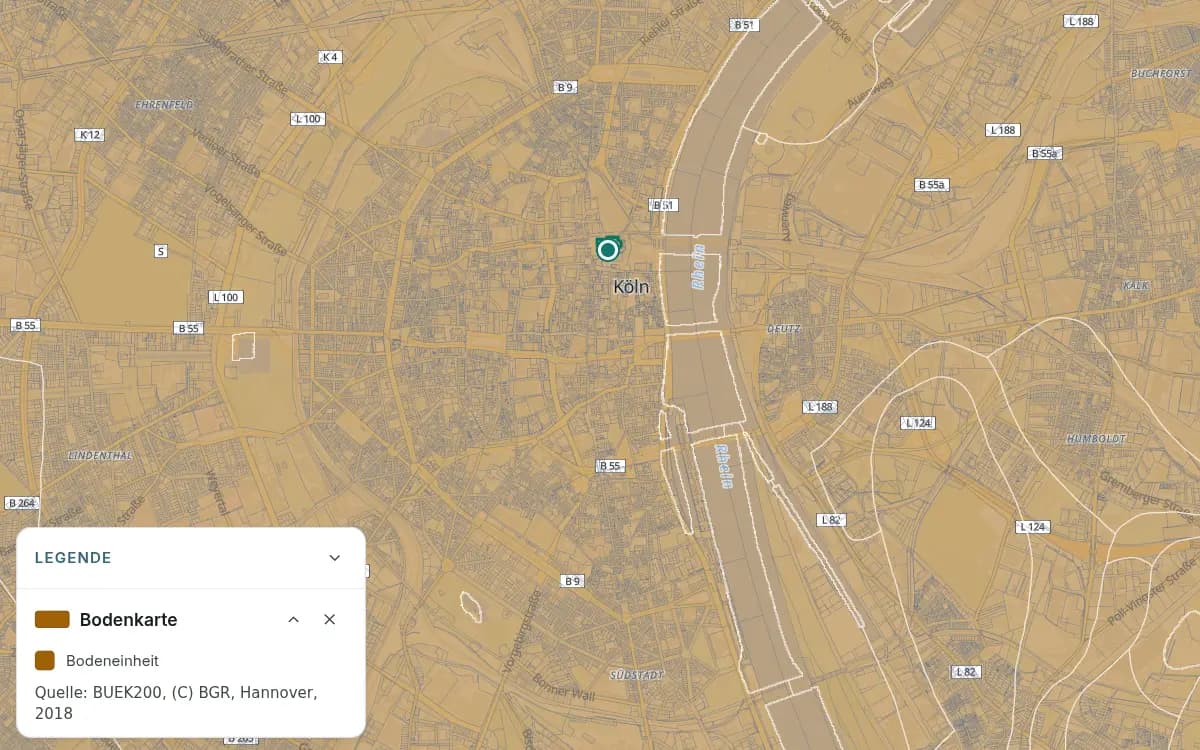The image size is (1200, 750).
Task: Click the KALK district label
Action: pyautogui.click(x=1136, y=285)
